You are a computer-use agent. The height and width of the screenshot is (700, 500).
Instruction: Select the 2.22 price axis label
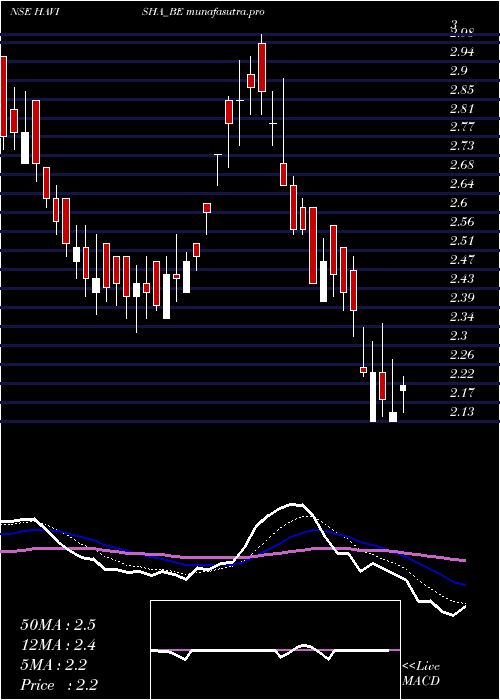click(462, 374)
